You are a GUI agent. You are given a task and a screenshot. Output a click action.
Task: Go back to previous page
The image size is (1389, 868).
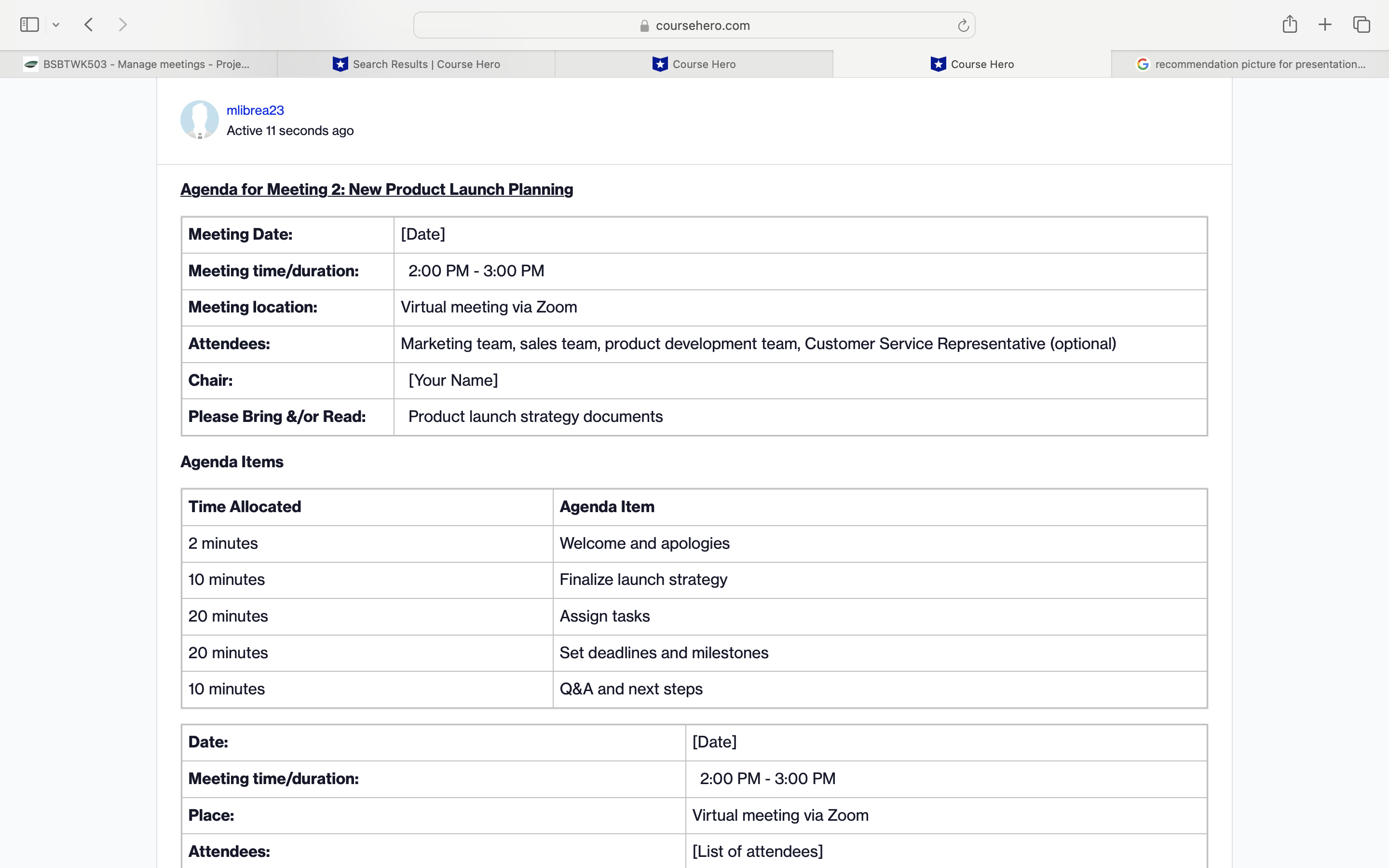(89, 25)
